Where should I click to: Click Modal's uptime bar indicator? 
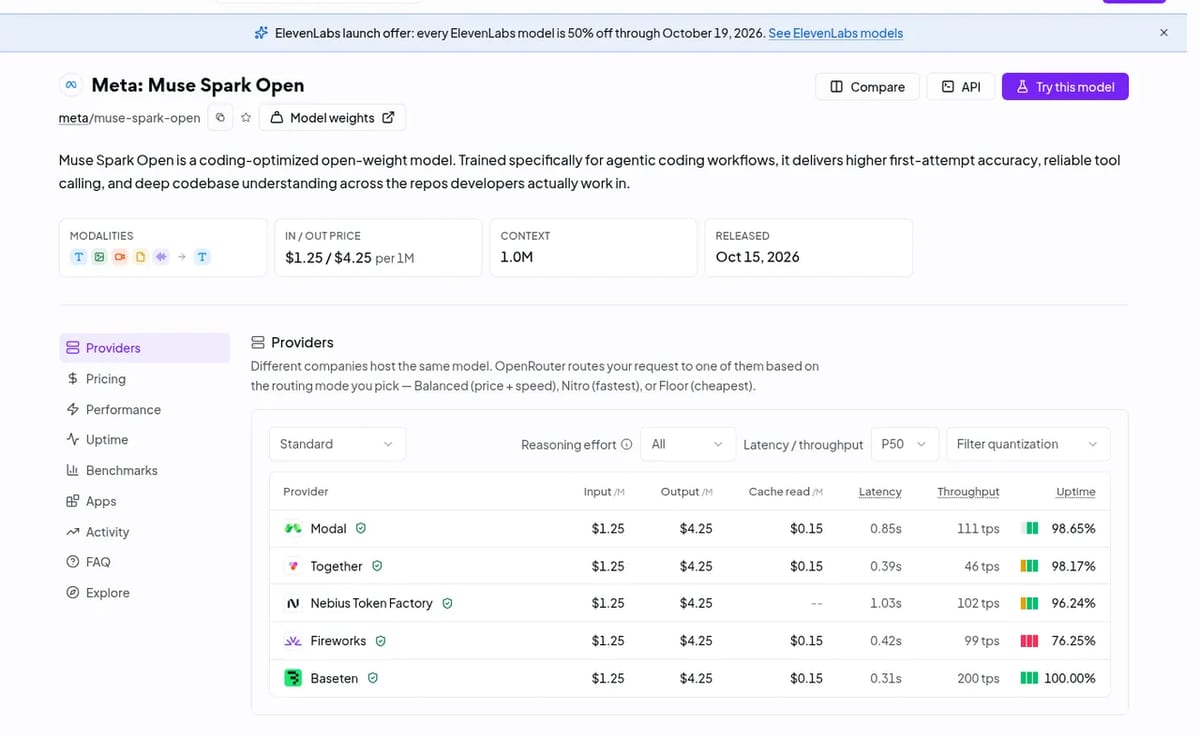1030,528
